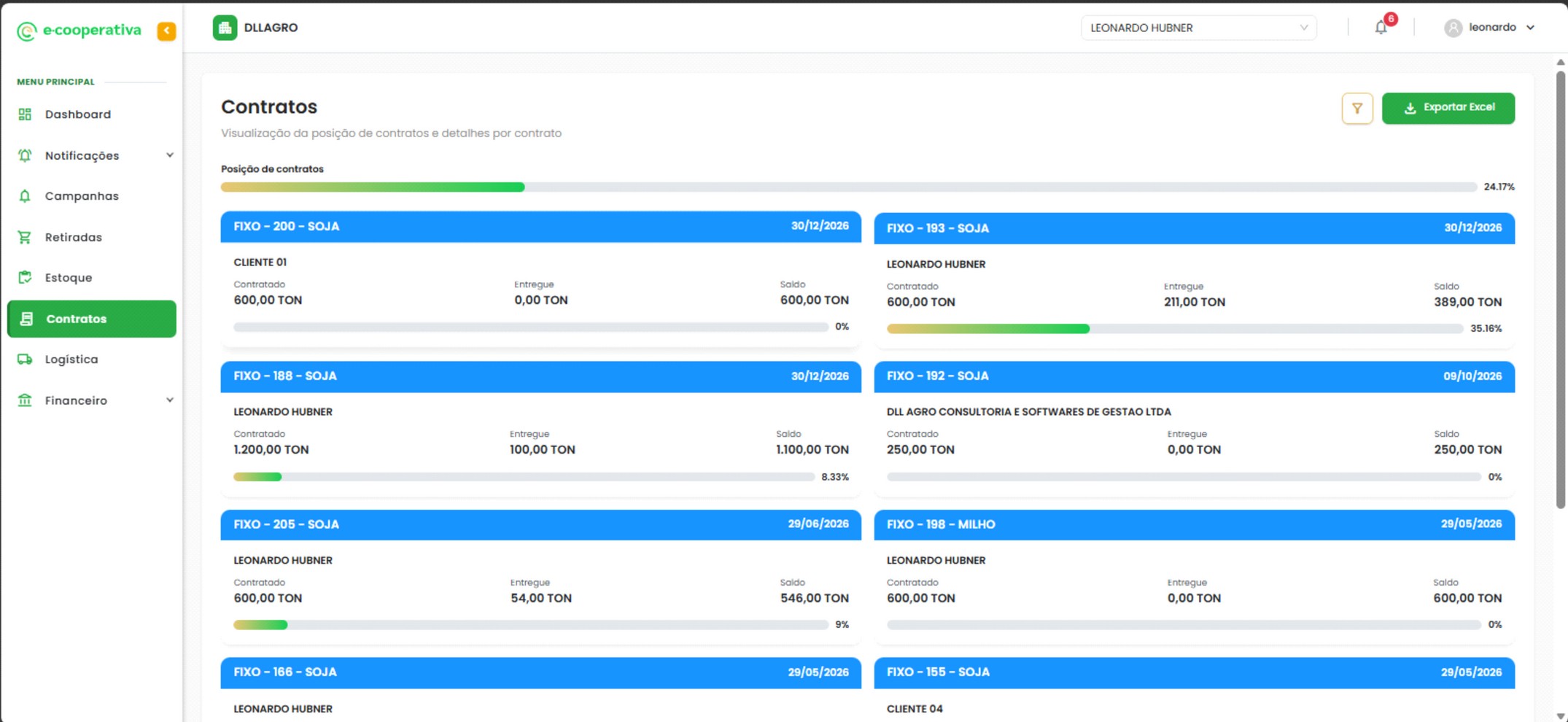Click the green DLLAGRO building icon
The image size is (1568, 722).
click(225, 28)
